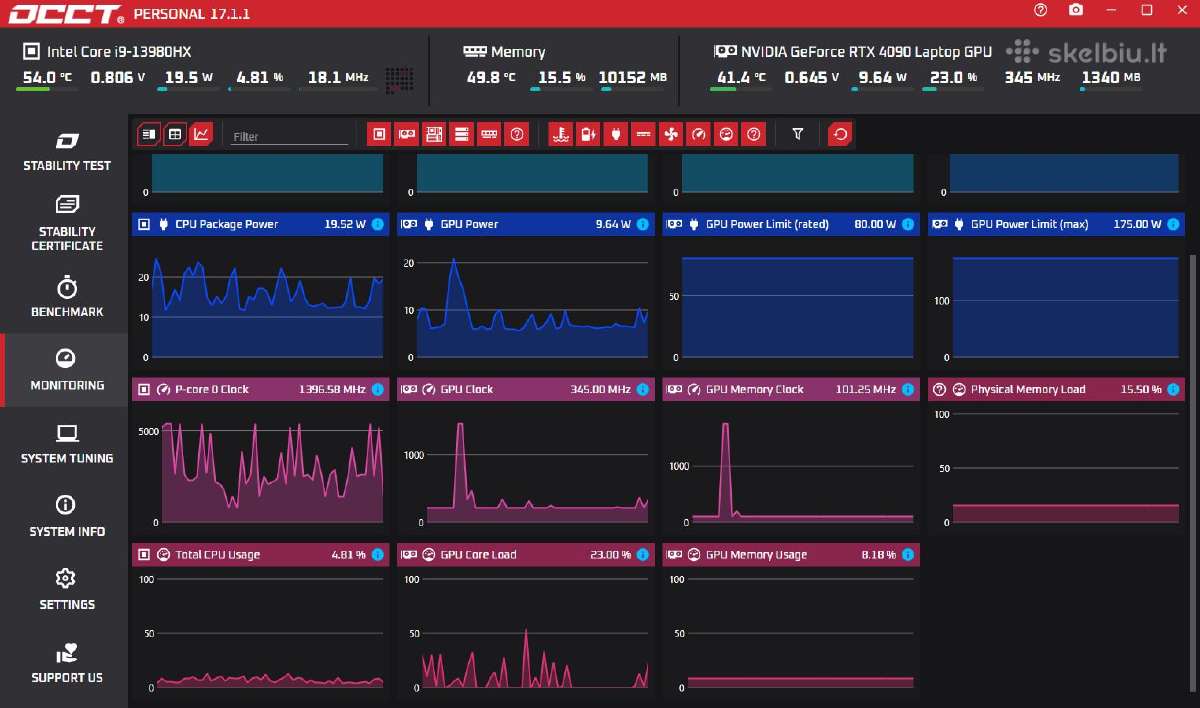The image size is (1200, 708).
Task: Click the Filter text field
Action: pos(290,136)
